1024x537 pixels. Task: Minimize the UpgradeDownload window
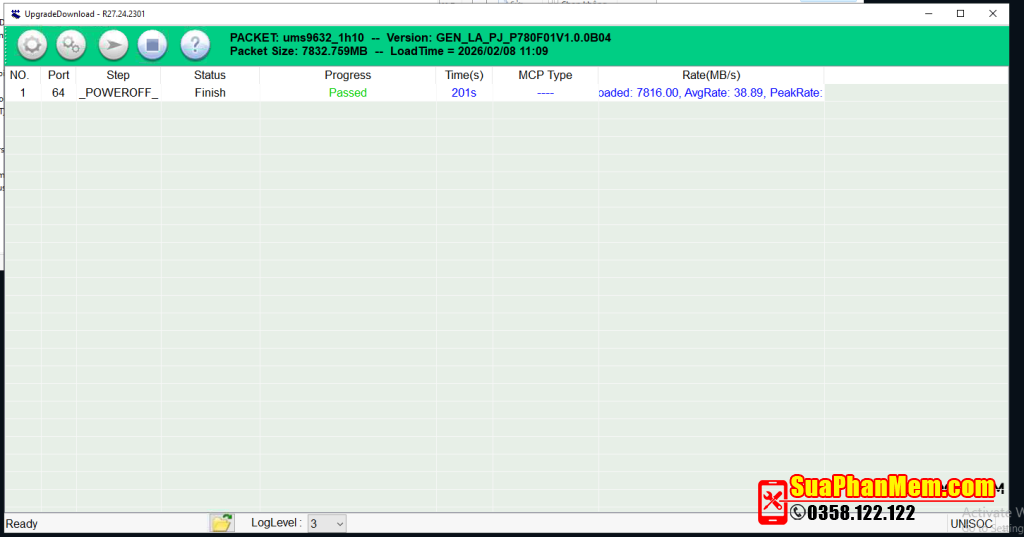click(929, 13)
